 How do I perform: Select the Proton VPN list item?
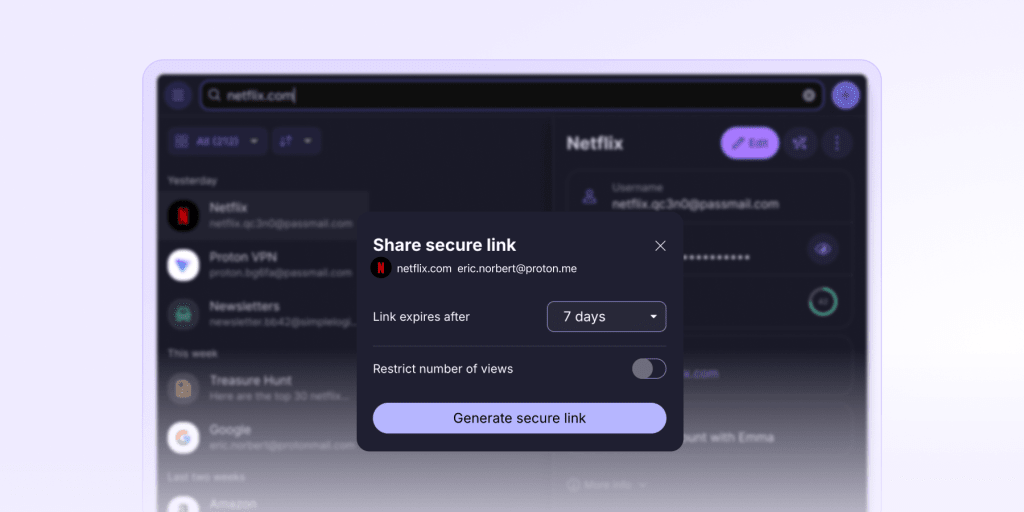tap(264, 265)
